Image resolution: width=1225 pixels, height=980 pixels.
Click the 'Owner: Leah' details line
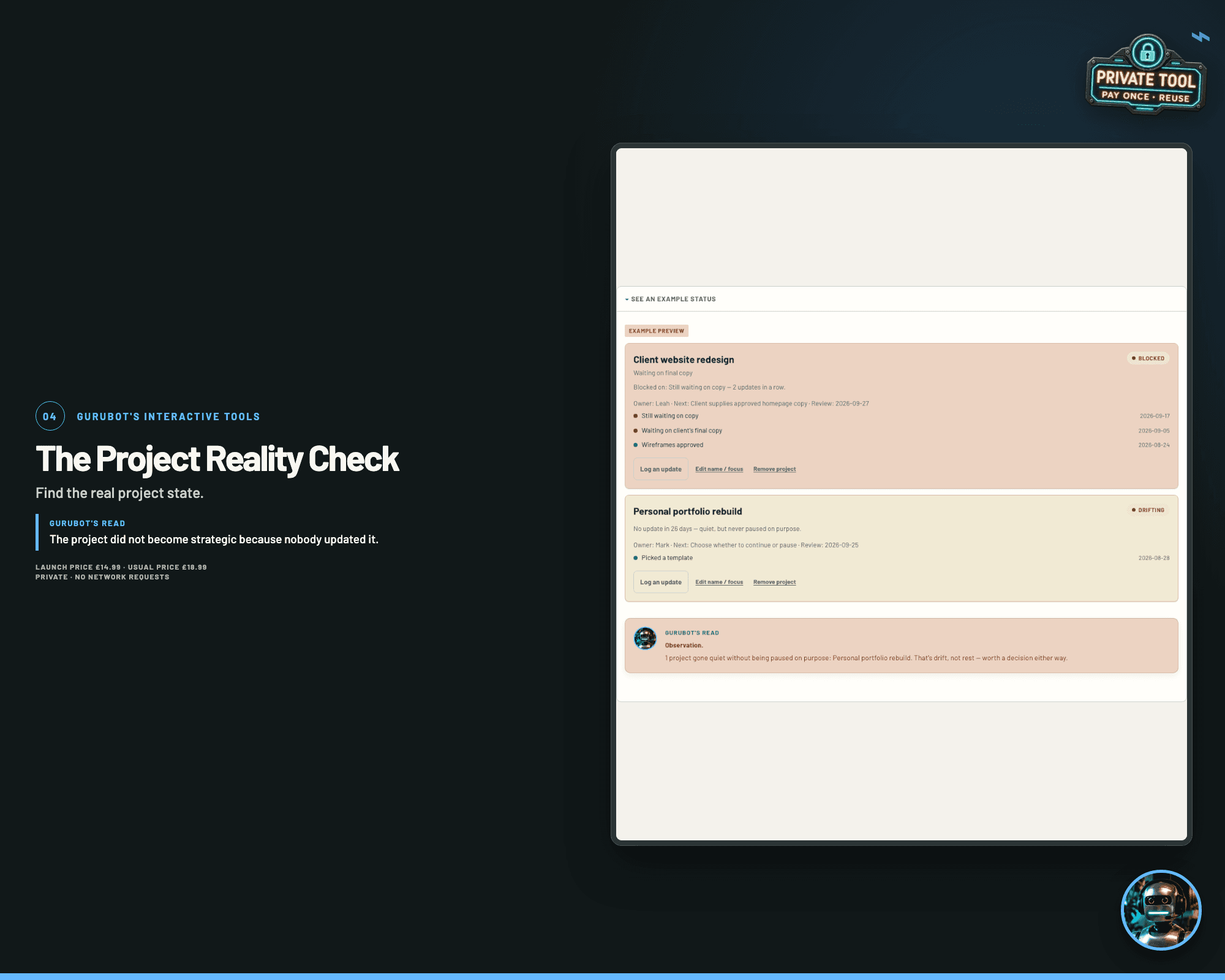(x=751, y=404)
